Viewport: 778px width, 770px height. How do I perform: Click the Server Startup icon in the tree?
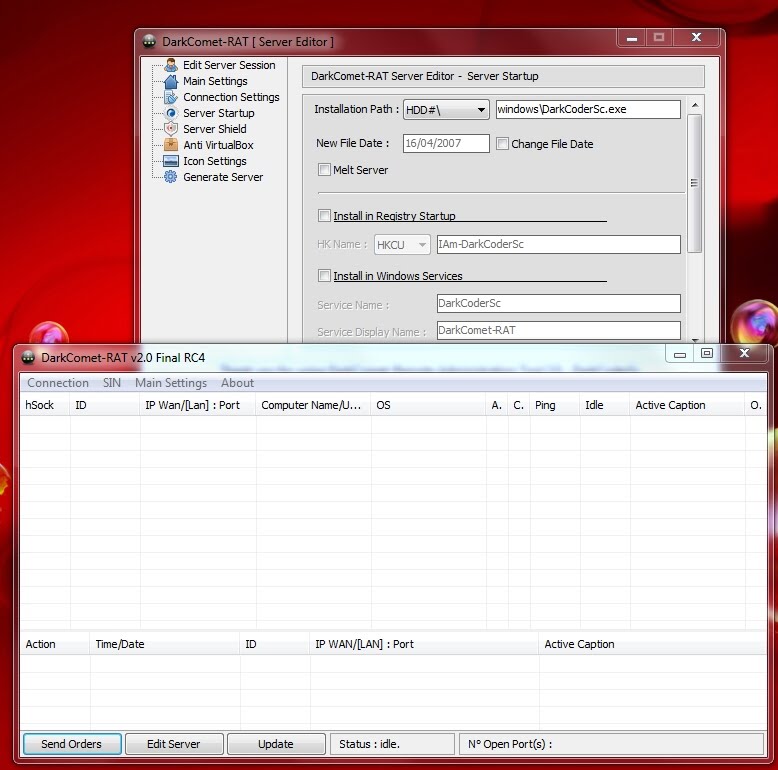click(x=171, y=113)
